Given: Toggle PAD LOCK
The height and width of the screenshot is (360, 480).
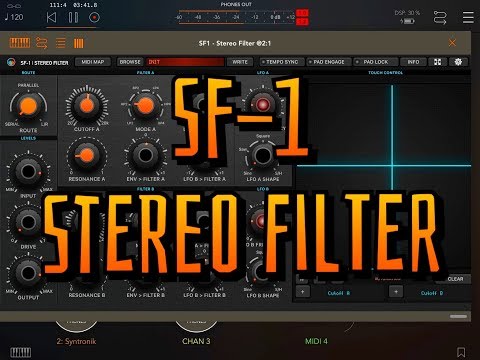Looking at the screenshot, I should click(376, 62).
